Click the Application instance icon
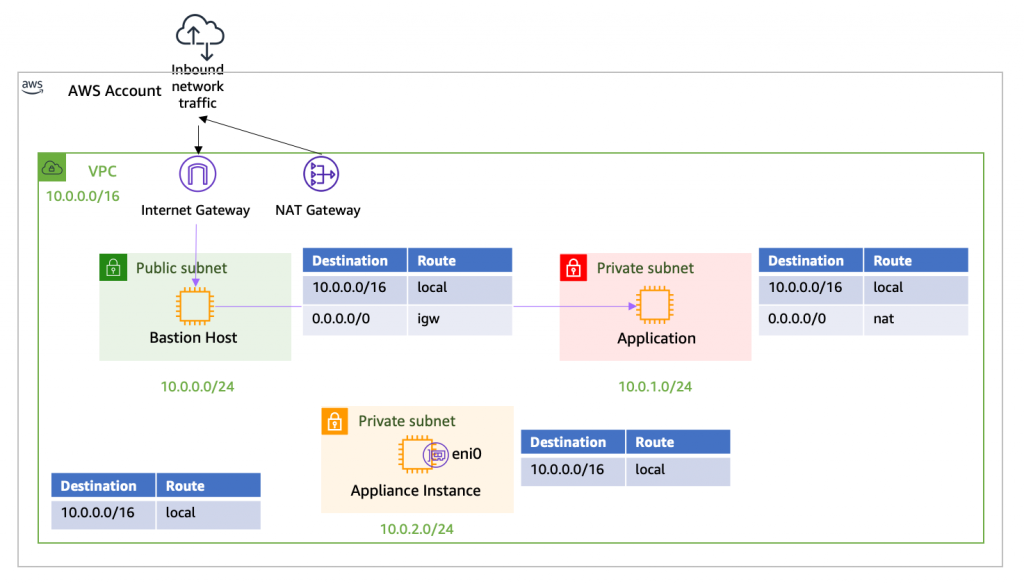The width and height of the screenshot is (1024, 584). [655, 305]
